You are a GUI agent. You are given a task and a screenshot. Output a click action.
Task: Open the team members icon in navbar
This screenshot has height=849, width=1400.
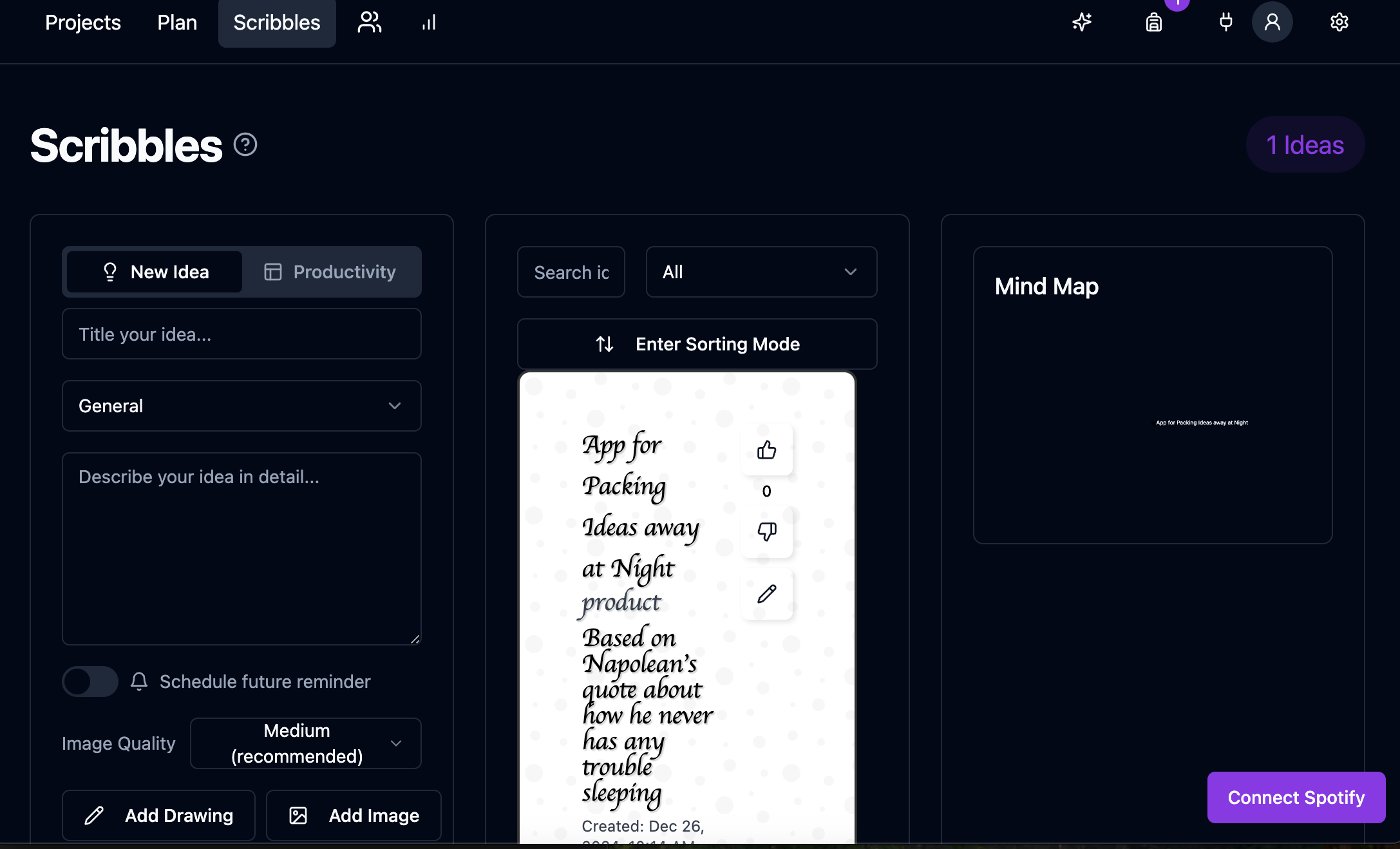(370, 23)
